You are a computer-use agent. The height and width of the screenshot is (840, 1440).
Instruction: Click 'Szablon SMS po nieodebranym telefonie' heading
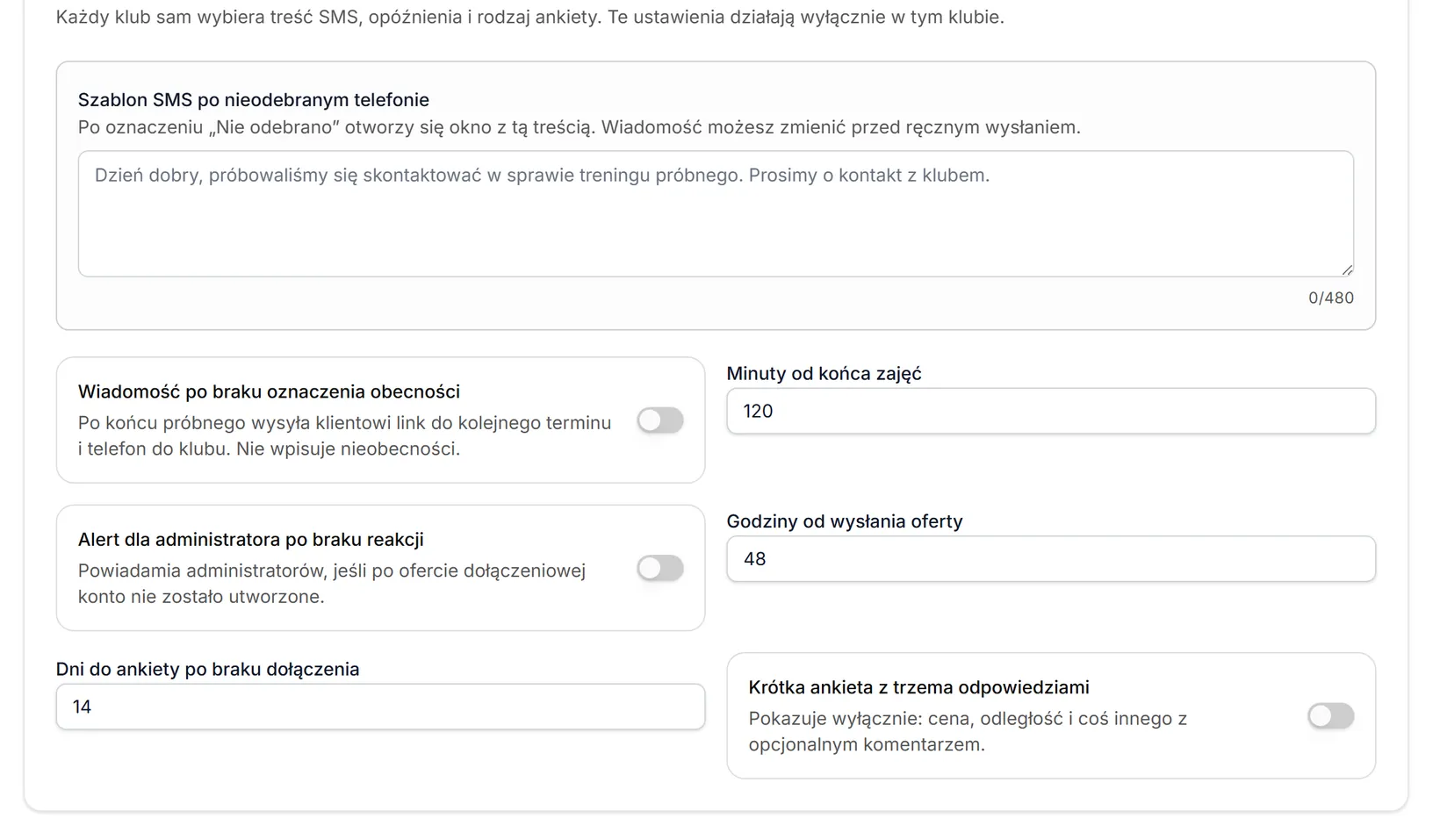coord(254,100)
